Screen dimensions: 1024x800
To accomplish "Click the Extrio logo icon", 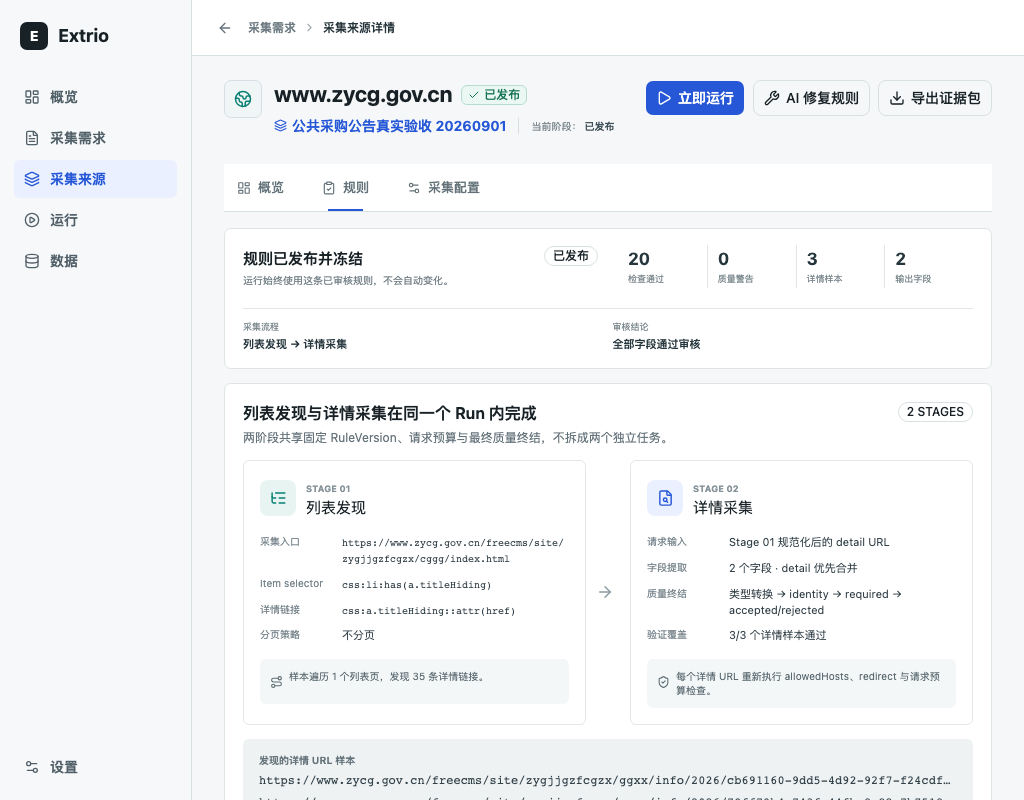I will (34, 36).
